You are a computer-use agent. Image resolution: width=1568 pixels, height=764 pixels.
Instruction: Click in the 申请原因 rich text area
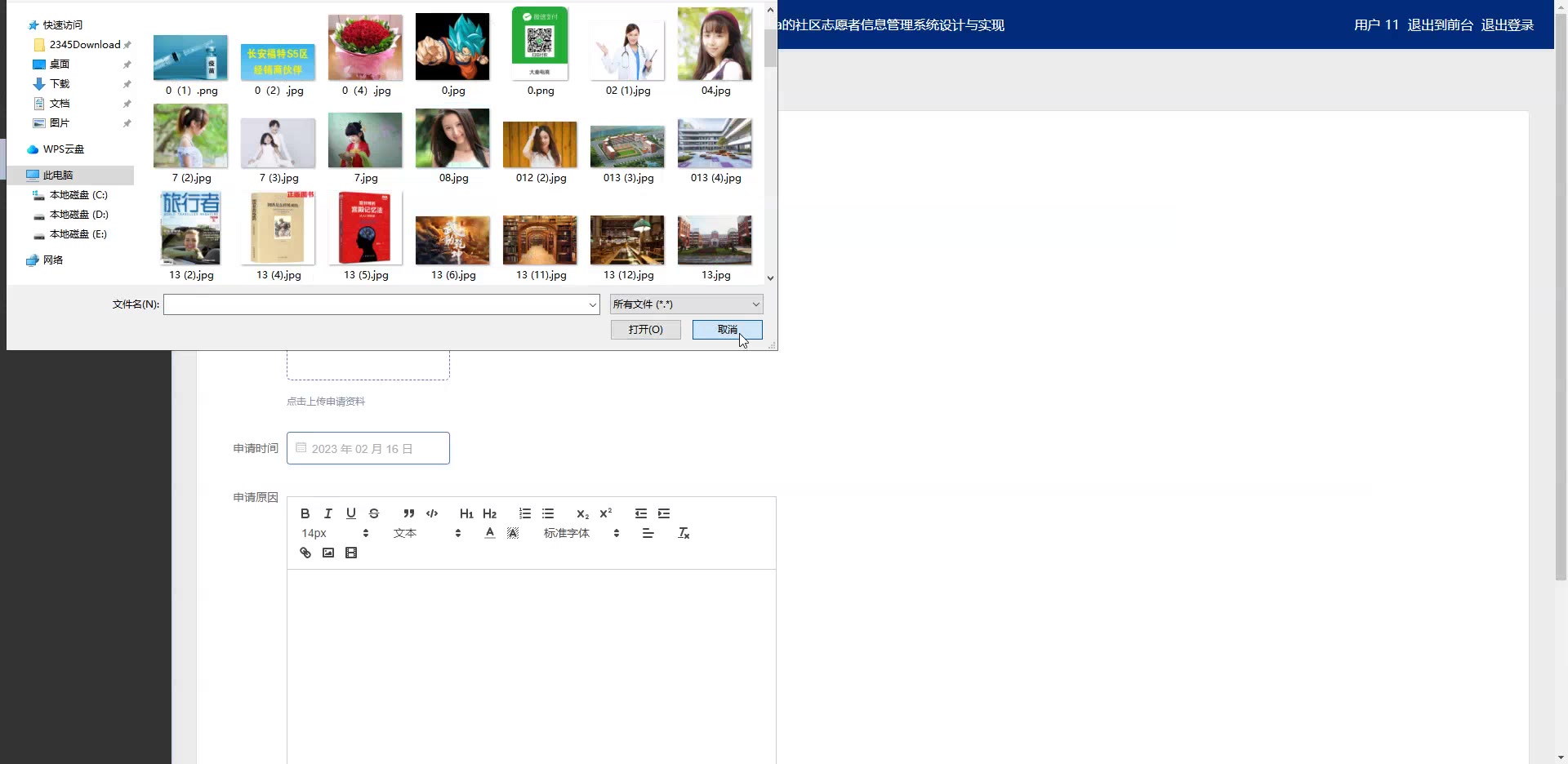tap(531, 665)
